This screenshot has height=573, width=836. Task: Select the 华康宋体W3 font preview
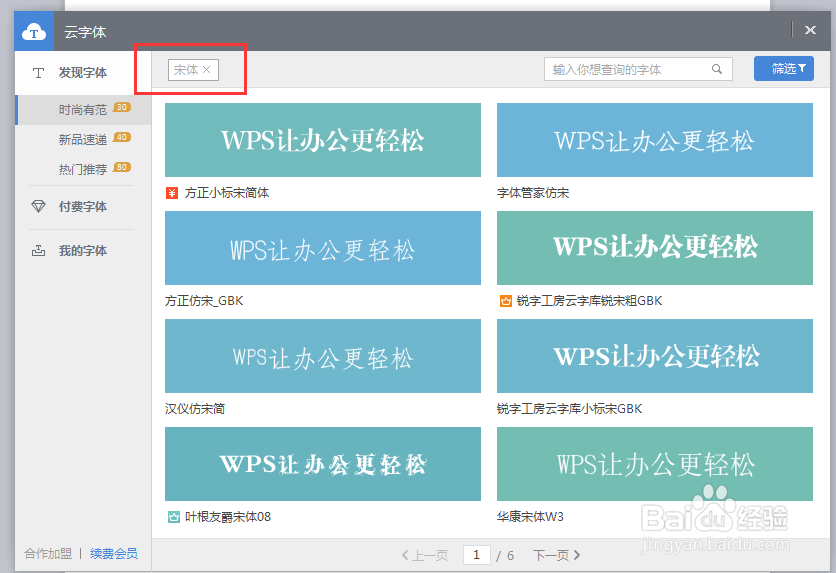(x=655, y=464)
